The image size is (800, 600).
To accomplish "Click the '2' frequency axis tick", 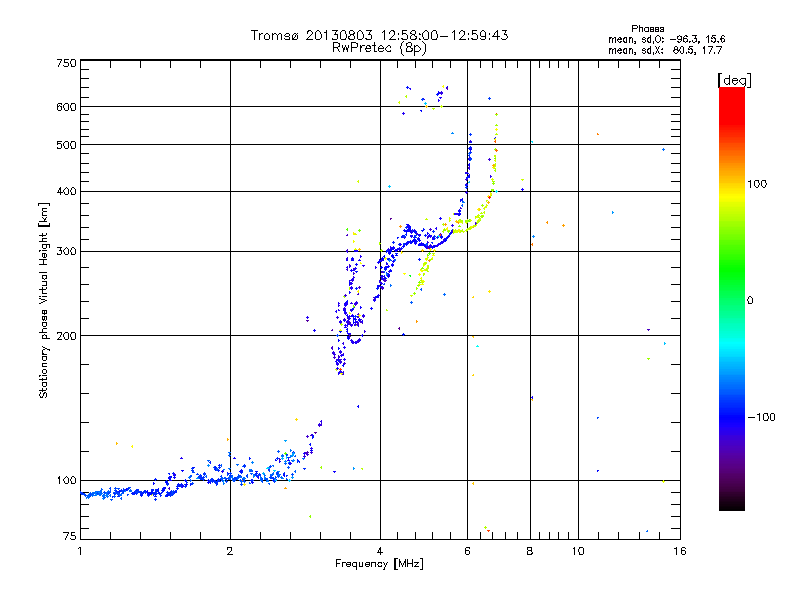I will (230, 551).
